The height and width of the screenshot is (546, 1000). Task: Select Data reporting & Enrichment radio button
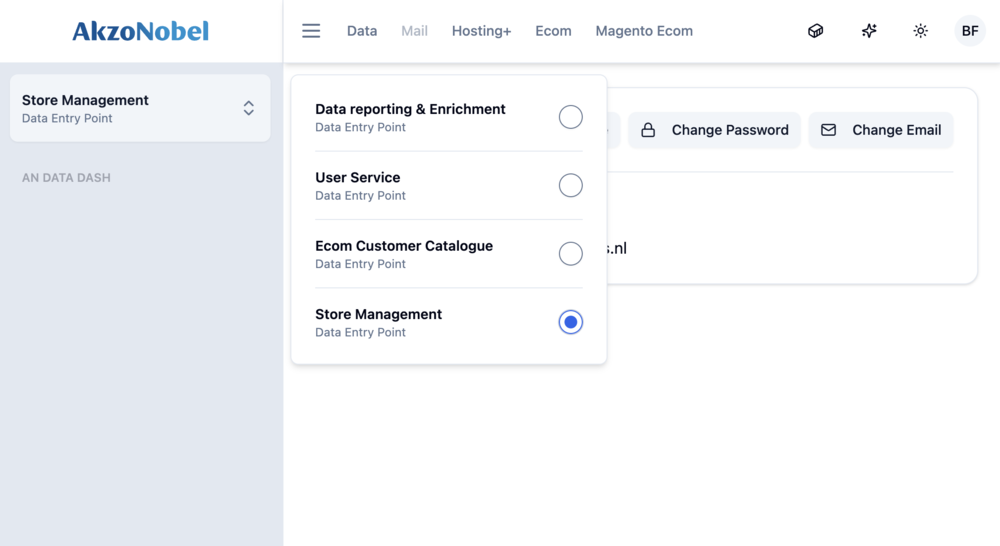point(570,117)
